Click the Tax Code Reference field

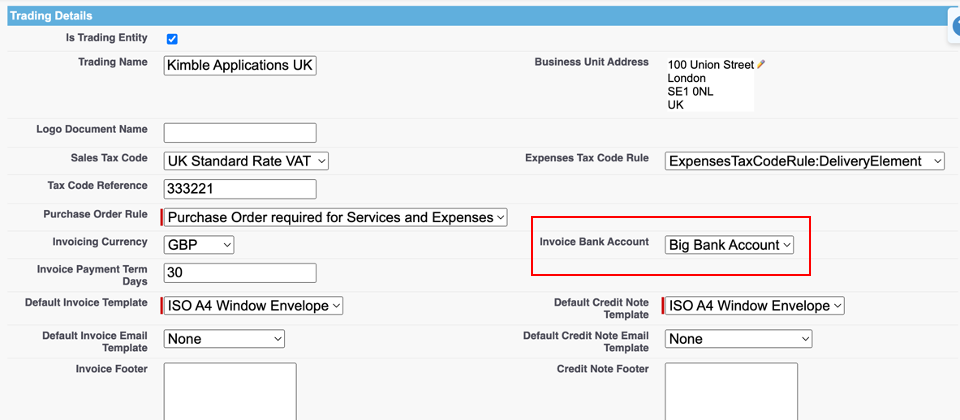(x=240, y=189)
